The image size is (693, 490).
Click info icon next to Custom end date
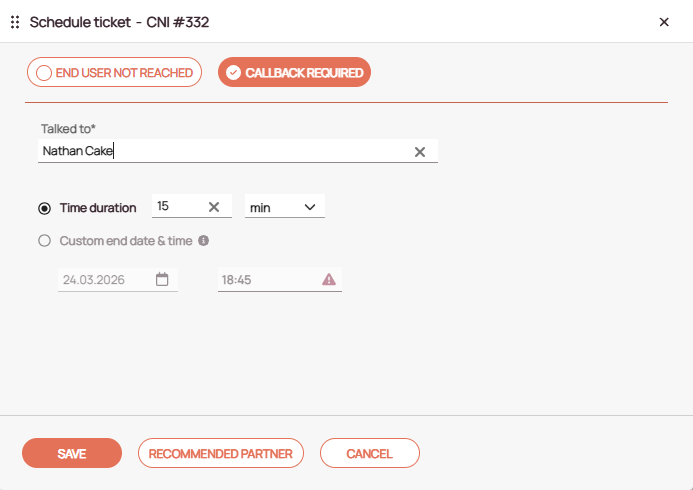click(203, 241)
